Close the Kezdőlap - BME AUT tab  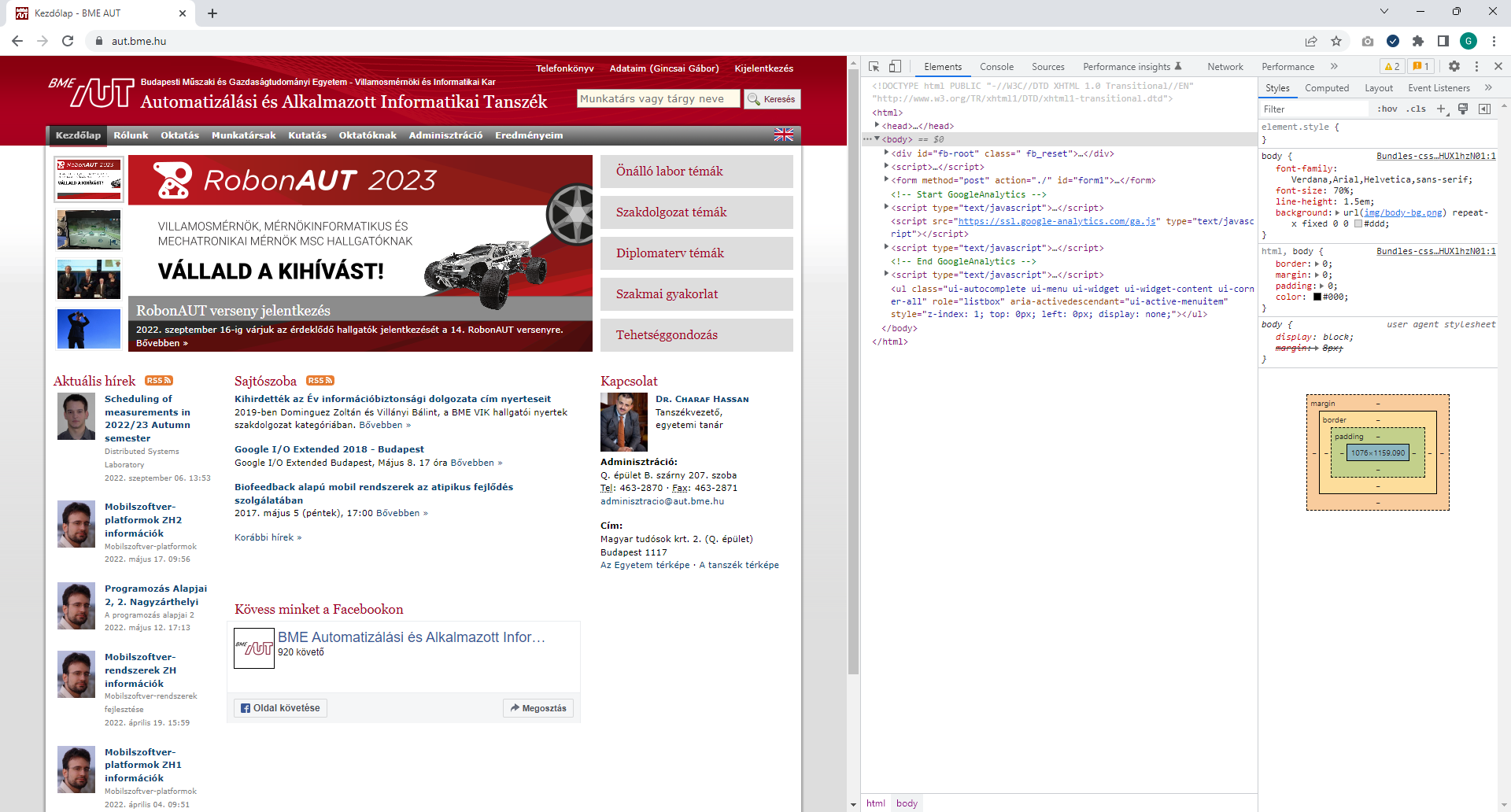(x=183, y=13)
